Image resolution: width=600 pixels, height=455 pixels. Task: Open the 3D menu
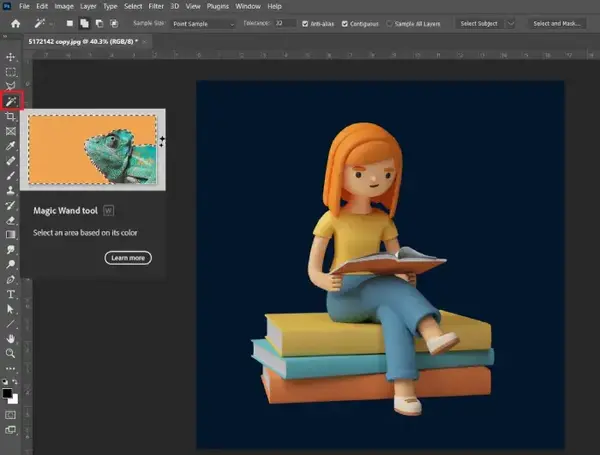[x=174, y=7]
